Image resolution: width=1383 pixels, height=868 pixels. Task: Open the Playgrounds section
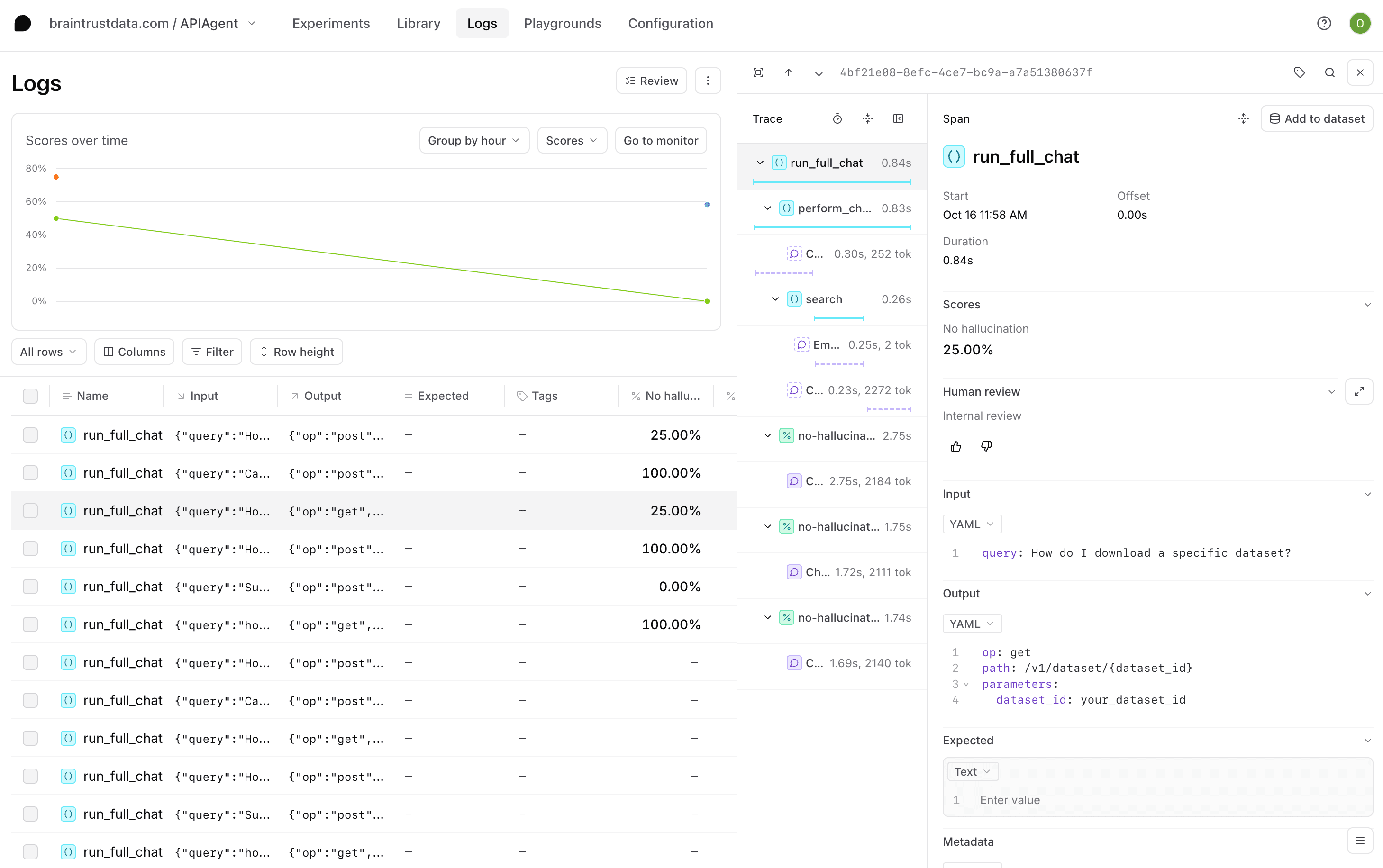tap(563, 23)
